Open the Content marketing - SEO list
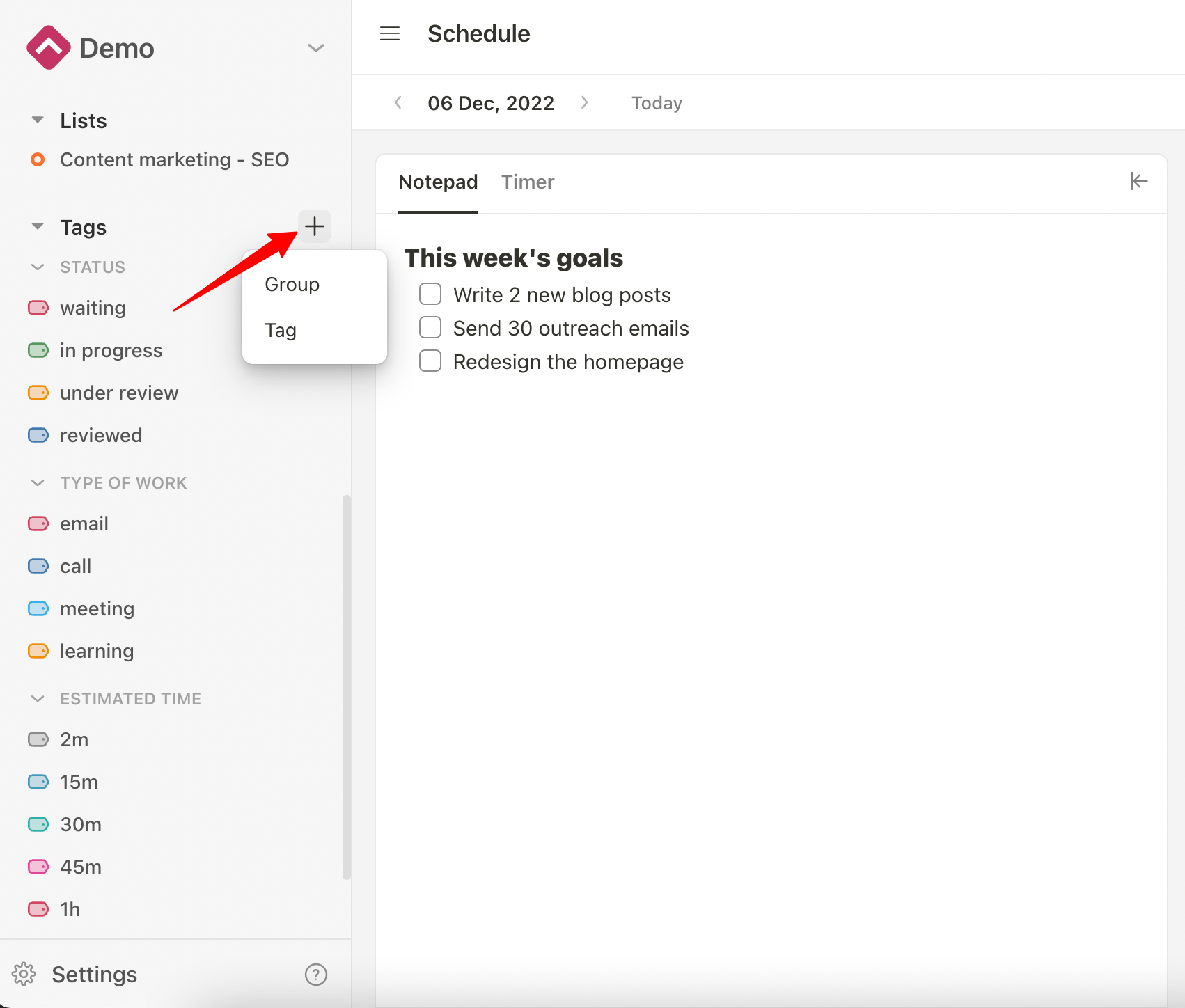1185x1008 pixels. (174, 159)
